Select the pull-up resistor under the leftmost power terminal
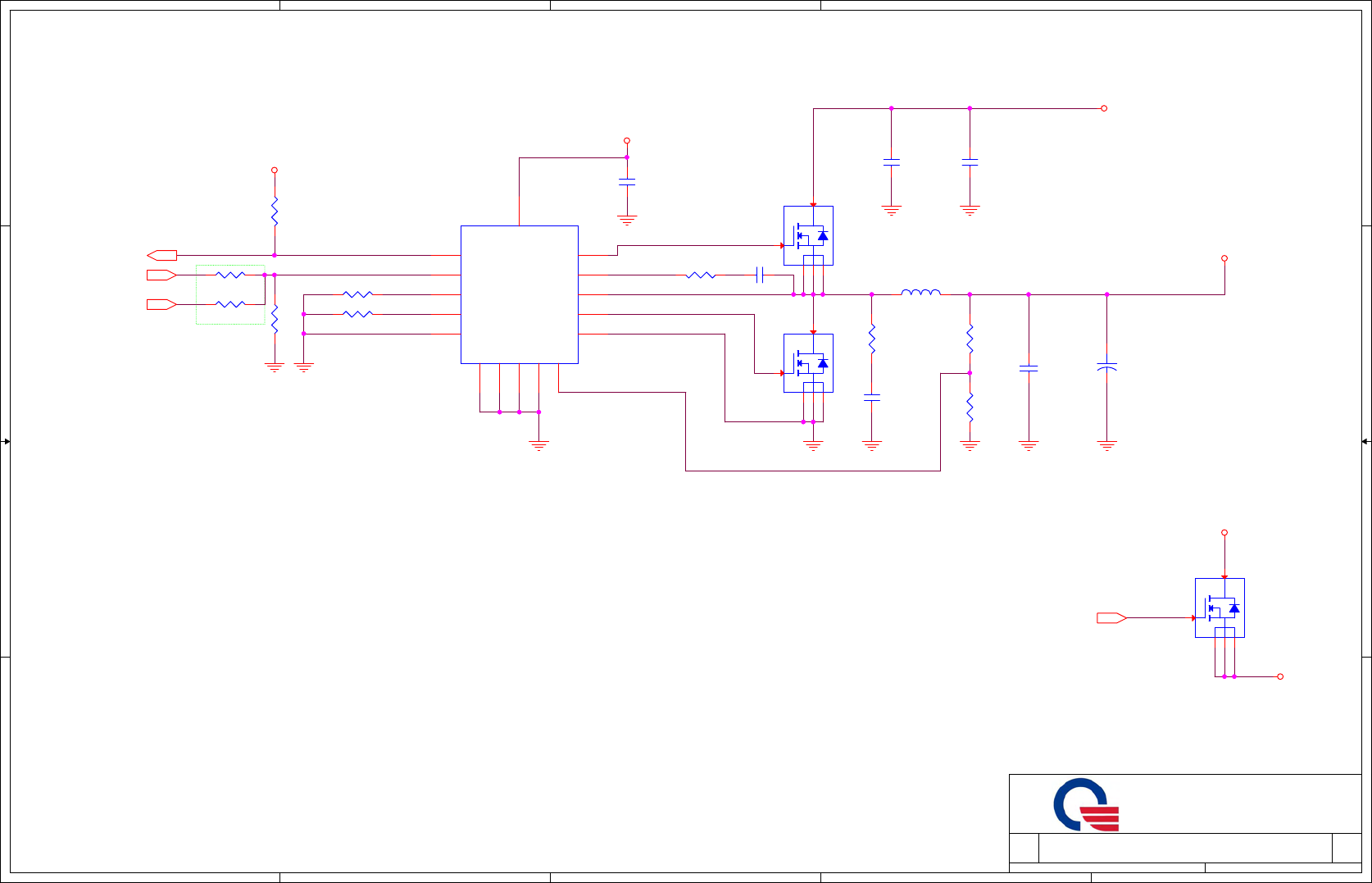The image size is (1372, 883). (x=275, y=212)
